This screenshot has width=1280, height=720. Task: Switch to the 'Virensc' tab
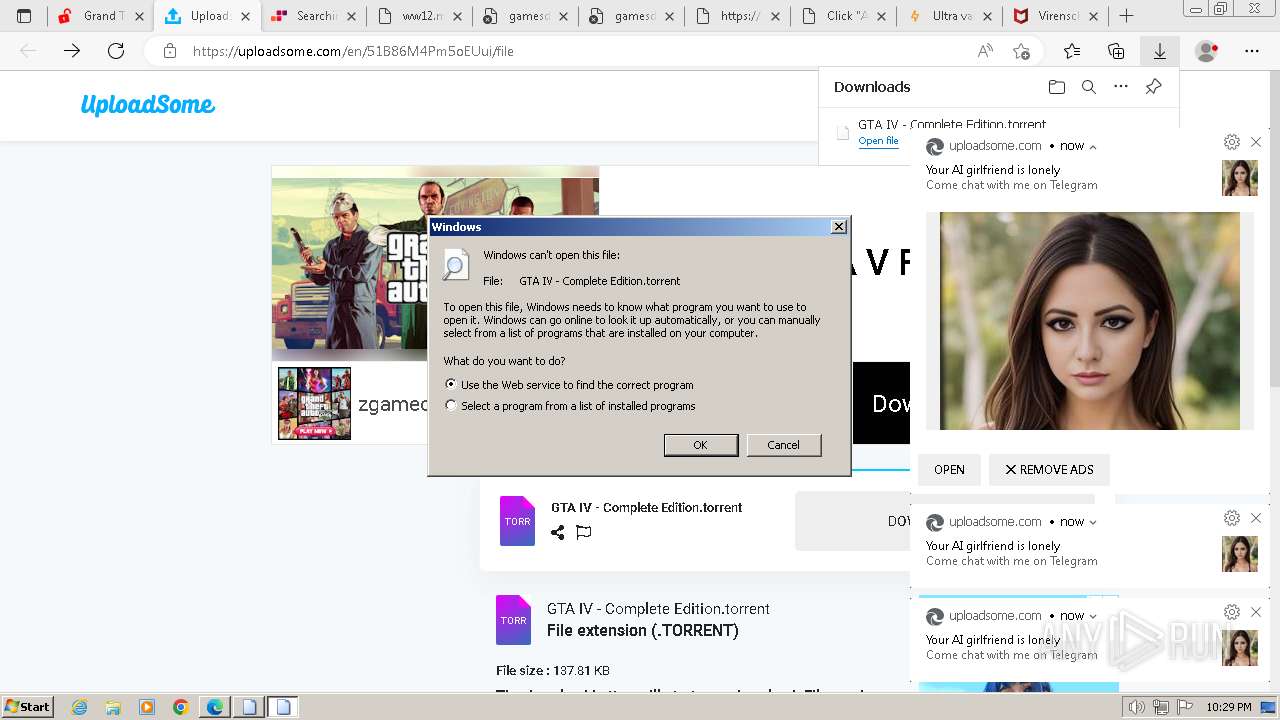pos(1057,16)
